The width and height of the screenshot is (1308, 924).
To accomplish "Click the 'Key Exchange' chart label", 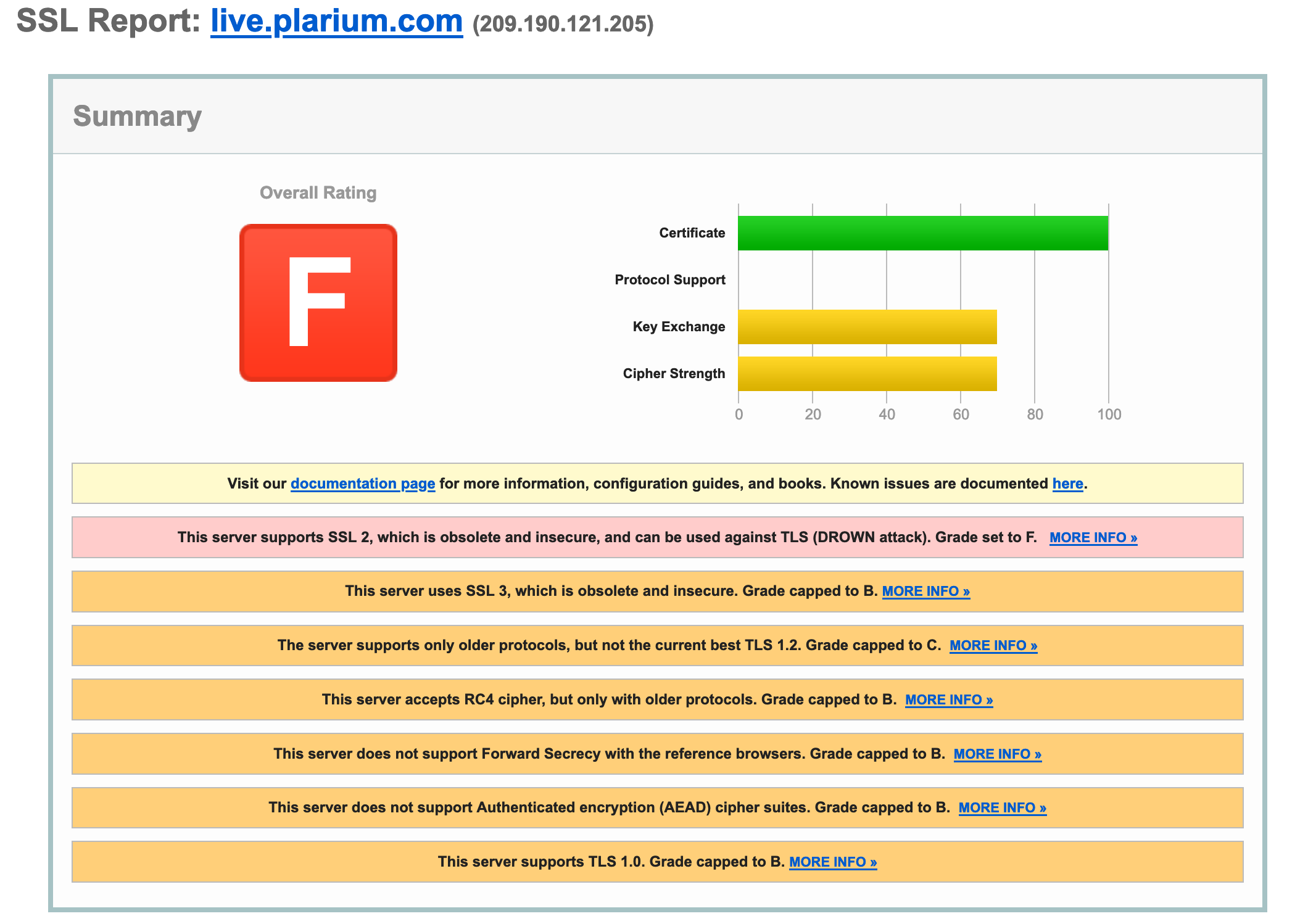I will coord(679,327).
